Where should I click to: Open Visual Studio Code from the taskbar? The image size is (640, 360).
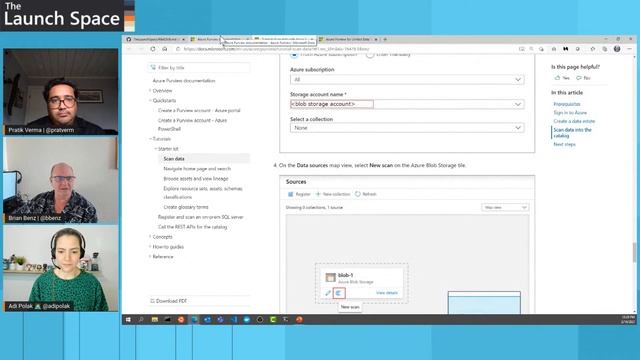(x=234, y=320)
